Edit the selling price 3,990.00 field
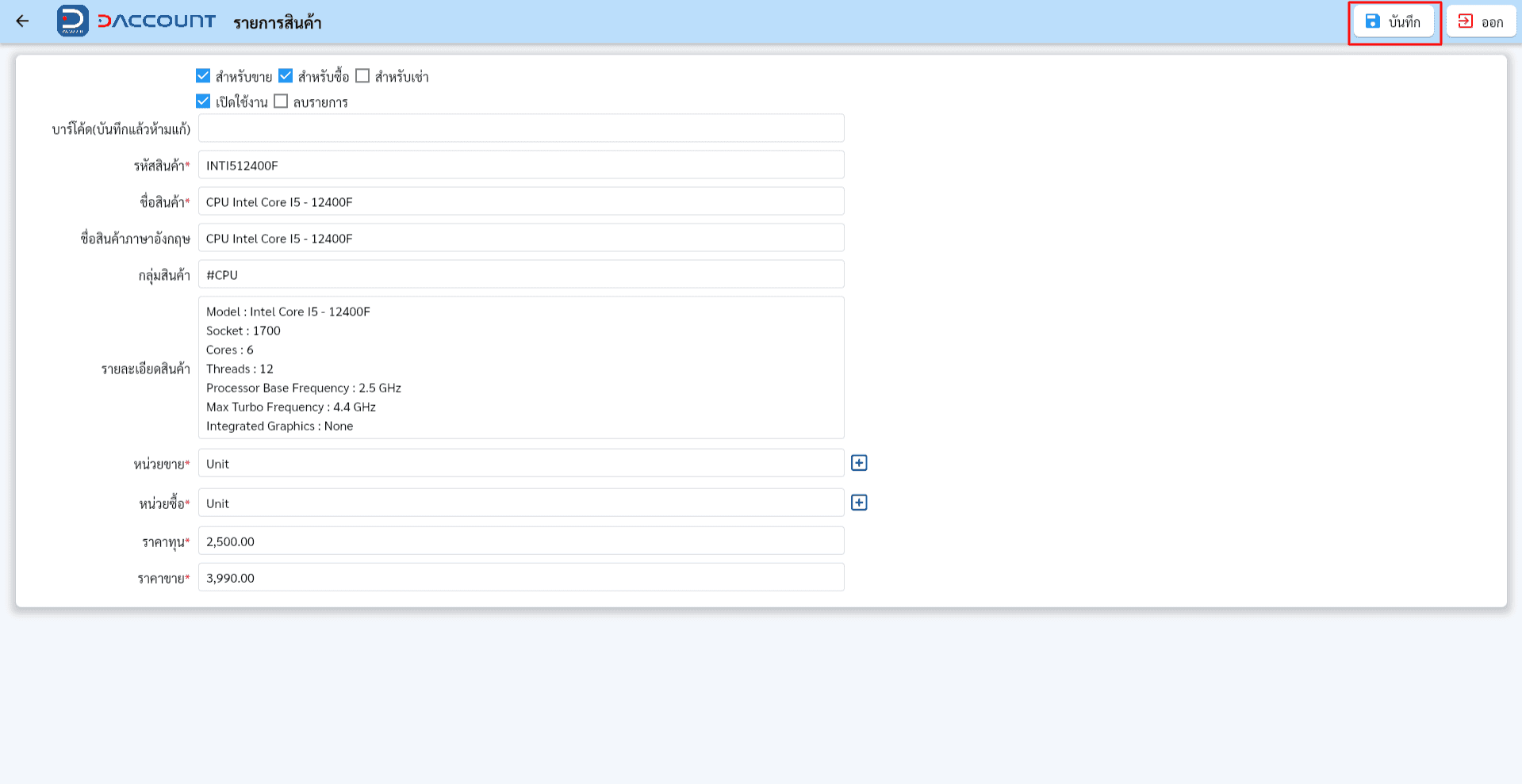Viewport: 1522px width, 784px height. click(521, 577)
